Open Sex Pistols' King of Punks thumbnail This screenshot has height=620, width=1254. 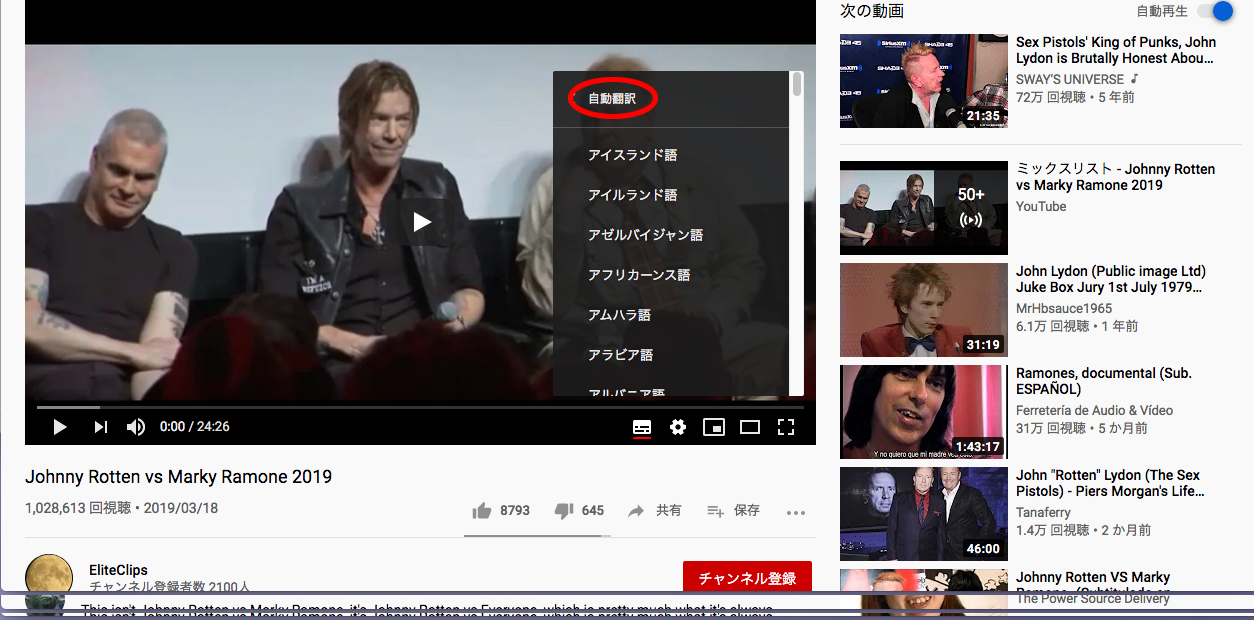coord(924,81)
